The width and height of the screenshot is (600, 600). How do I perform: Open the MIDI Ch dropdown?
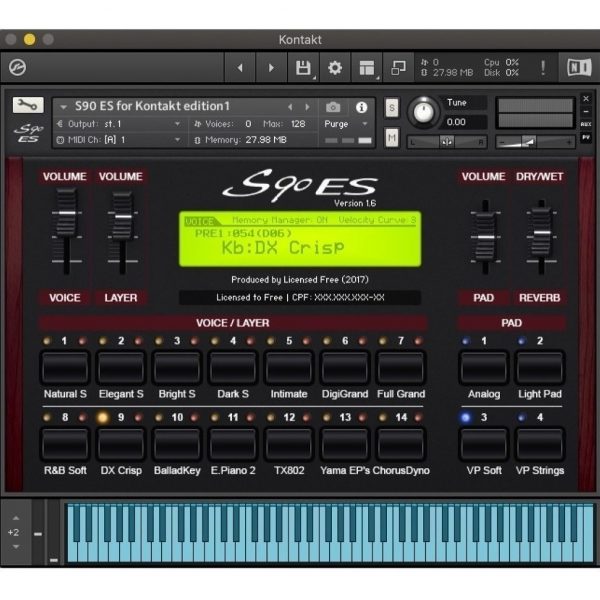tap(119, 140)
